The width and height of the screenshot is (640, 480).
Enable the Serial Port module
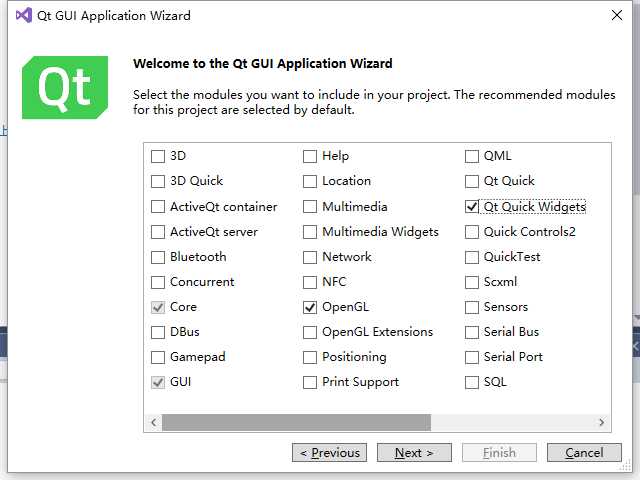pyautogui.click(x=472, y=357)
